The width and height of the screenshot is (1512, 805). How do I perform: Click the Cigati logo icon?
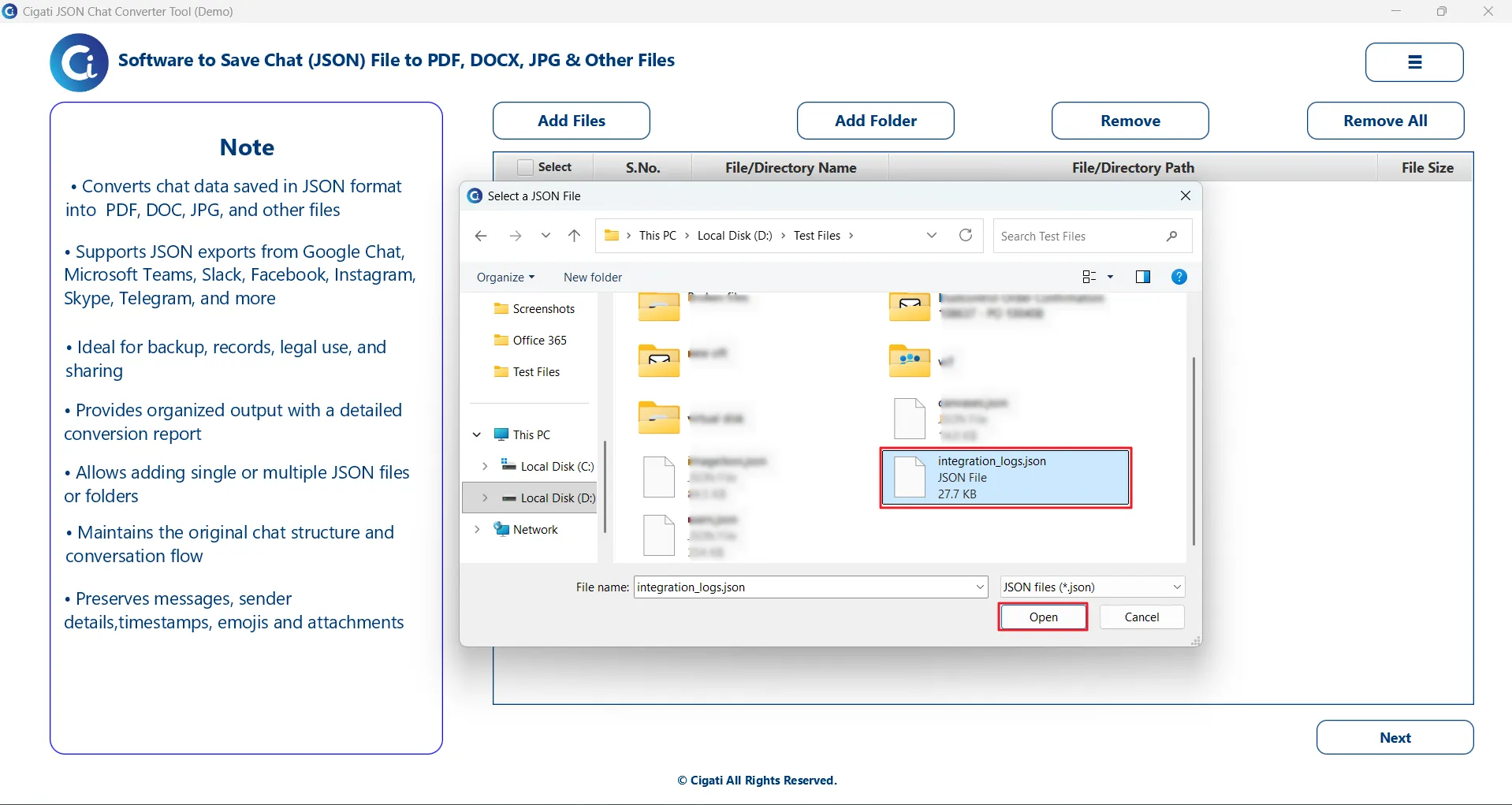point(79,62)
